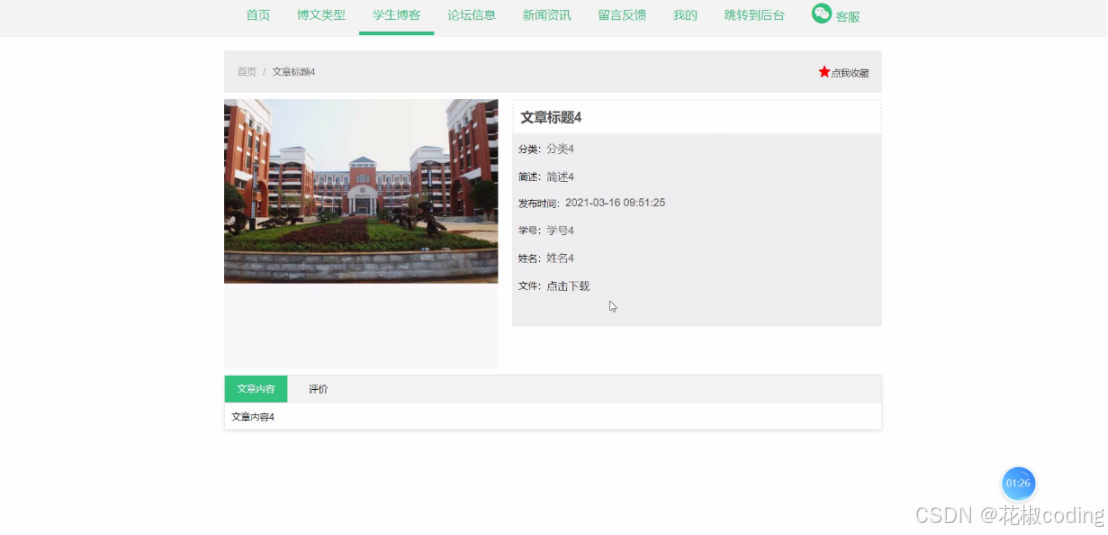
Task: Click the school building article image
Action: click(x=361, y=191)
